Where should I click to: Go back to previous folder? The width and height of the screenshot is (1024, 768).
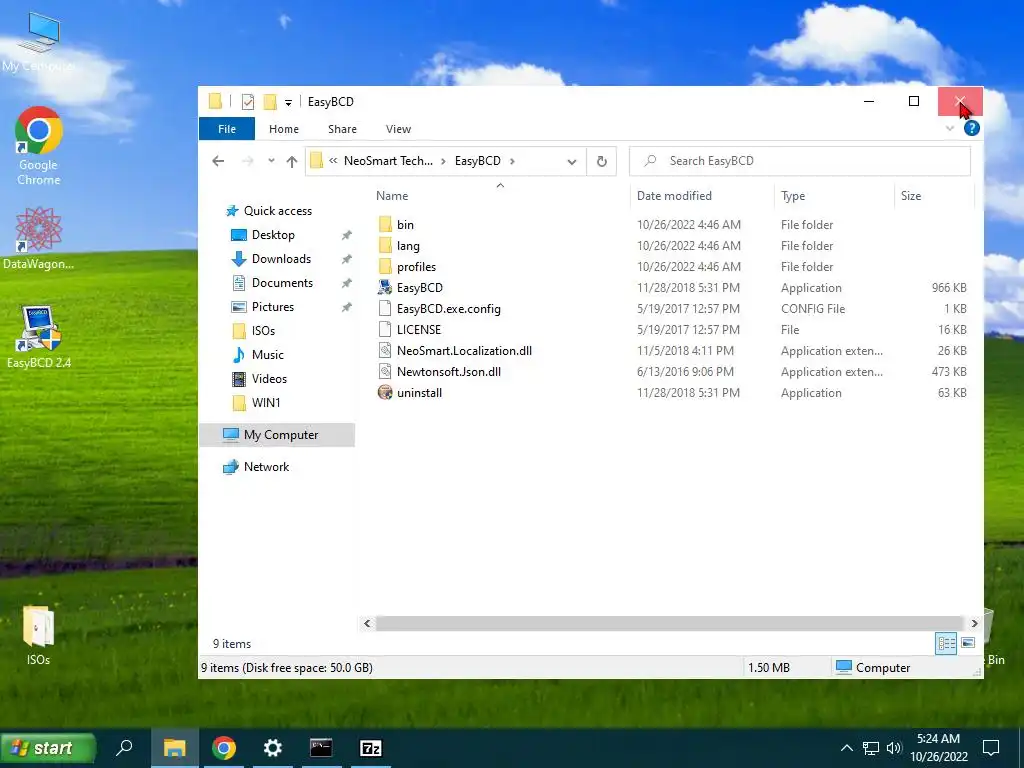(x=218, y=161)
